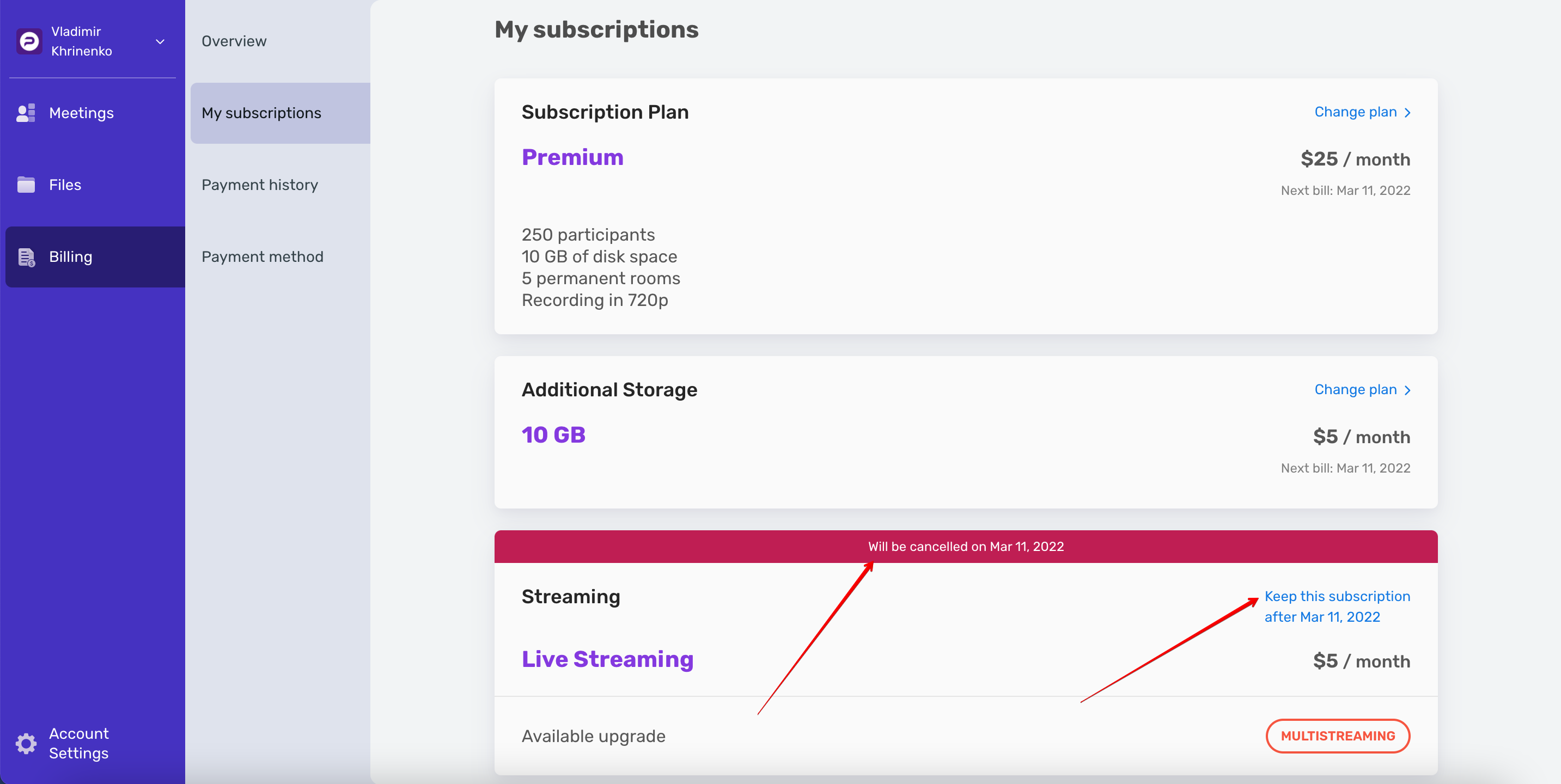Click chevron next to Subscription Plan's Change plan
Viewport: 1561px width, 784px height.
(1407, 113)
